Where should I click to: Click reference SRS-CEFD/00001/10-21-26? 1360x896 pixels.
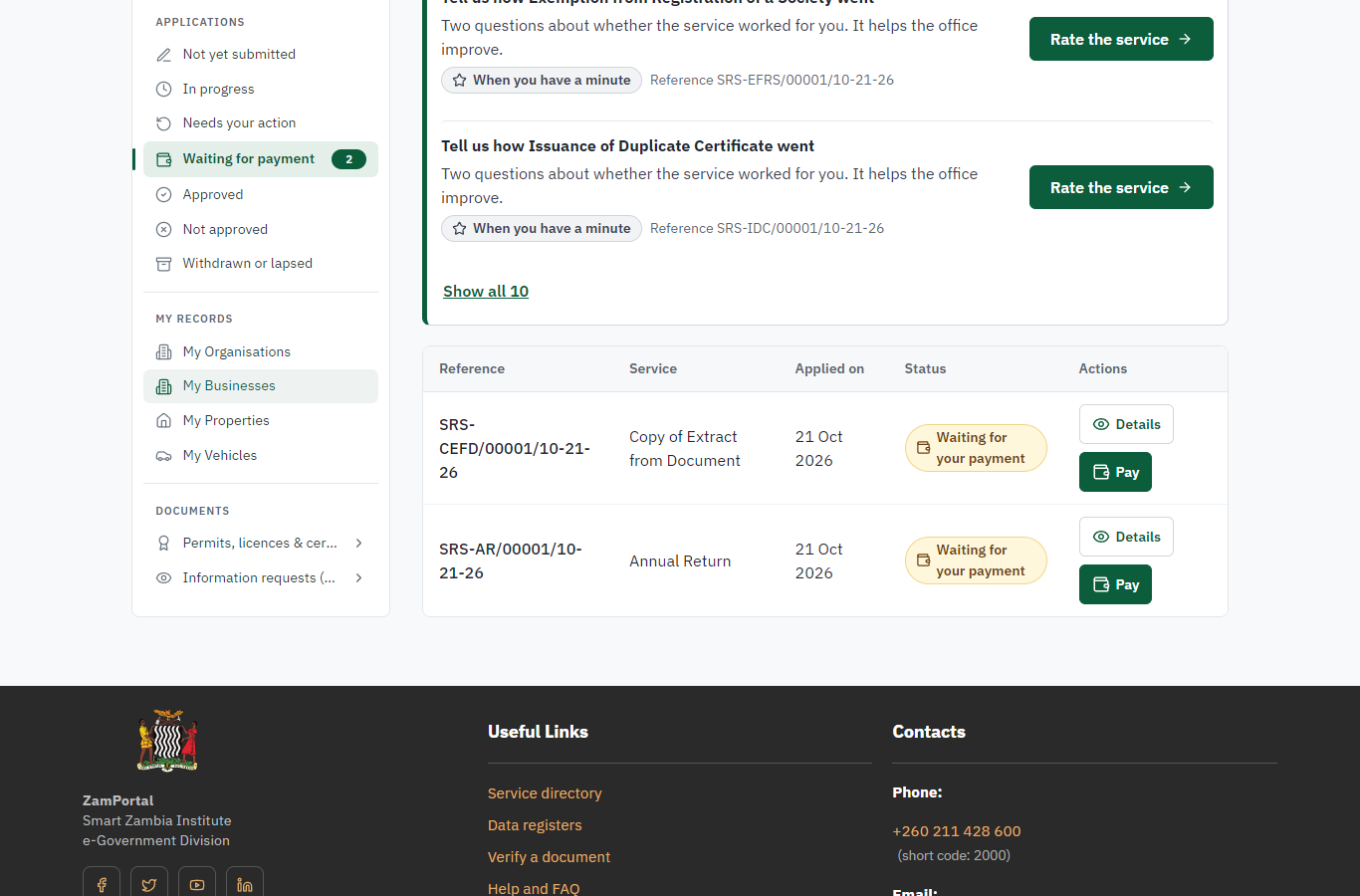(515, 449)
